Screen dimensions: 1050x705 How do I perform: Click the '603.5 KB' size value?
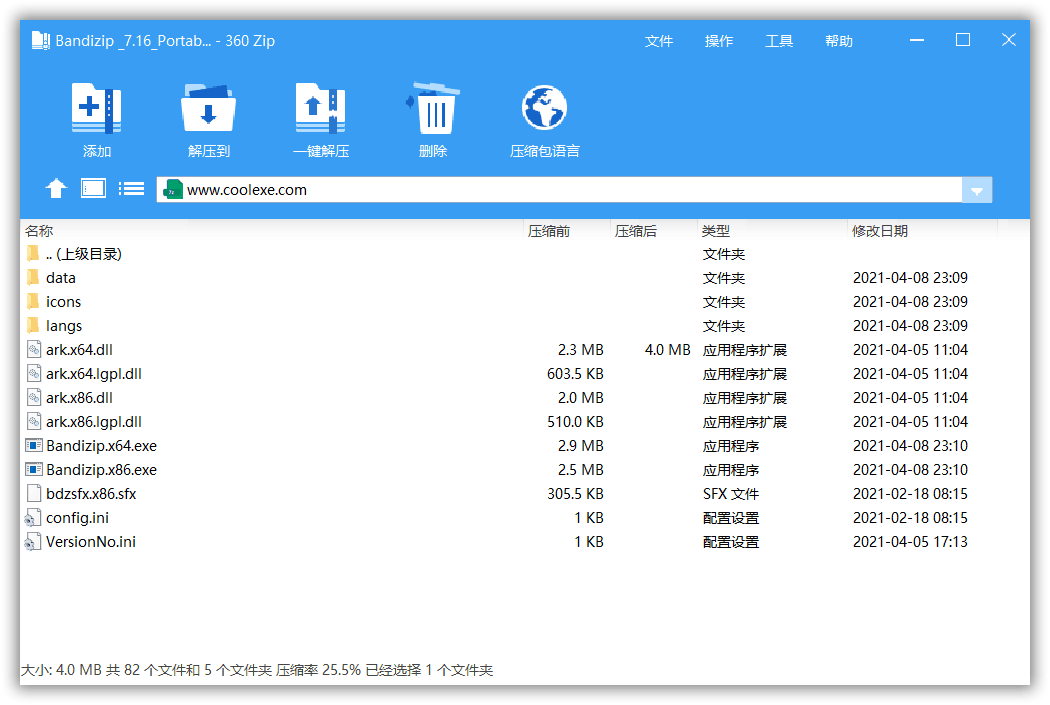pos(575,374)
